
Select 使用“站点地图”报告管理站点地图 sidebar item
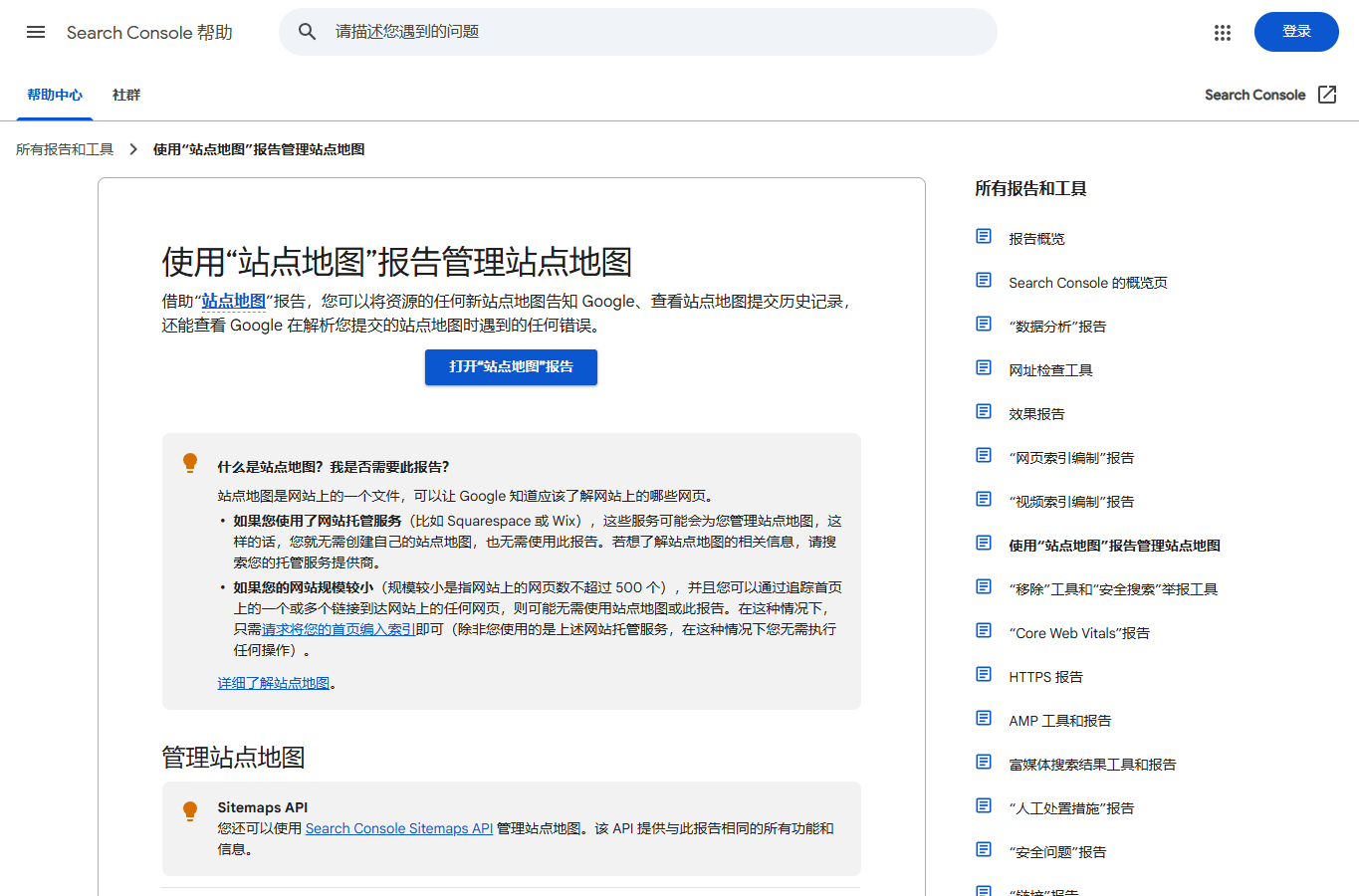(1114, 546)
